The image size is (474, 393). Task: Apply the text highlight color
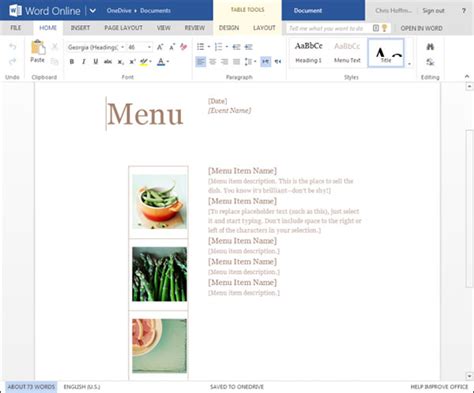pos(144,62)
